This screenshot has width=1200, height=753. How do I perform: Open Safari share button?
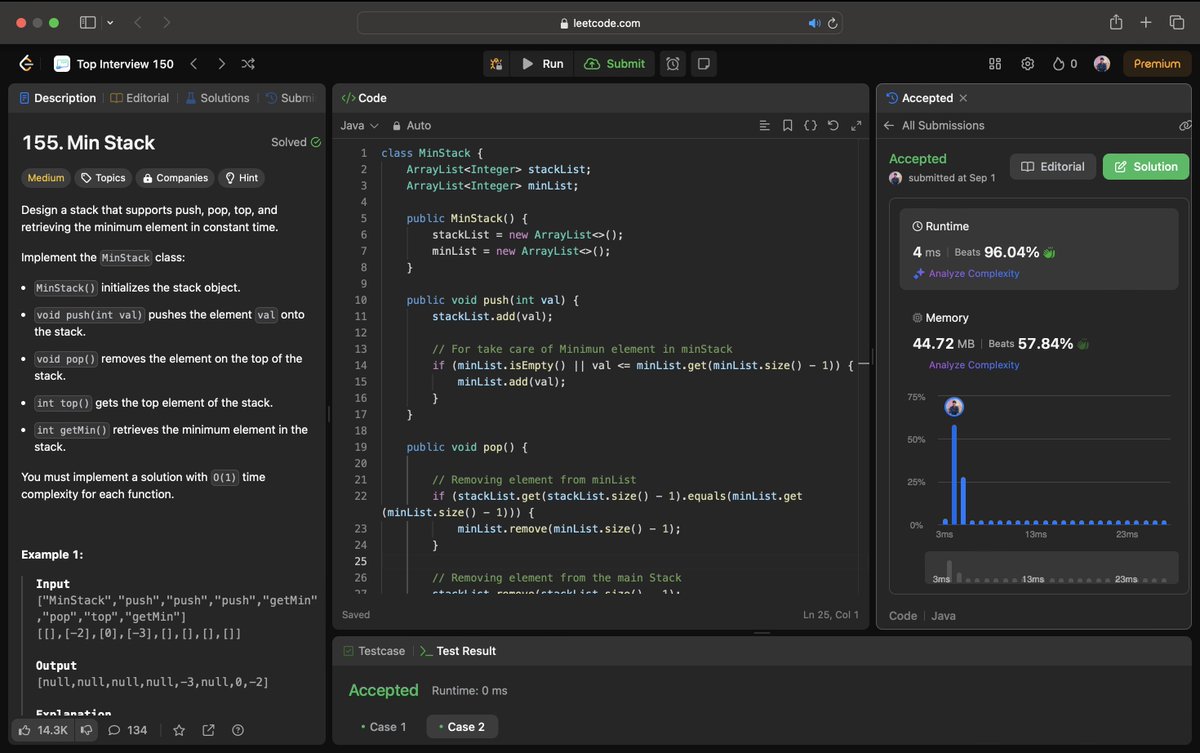(x=1116, y=22)
